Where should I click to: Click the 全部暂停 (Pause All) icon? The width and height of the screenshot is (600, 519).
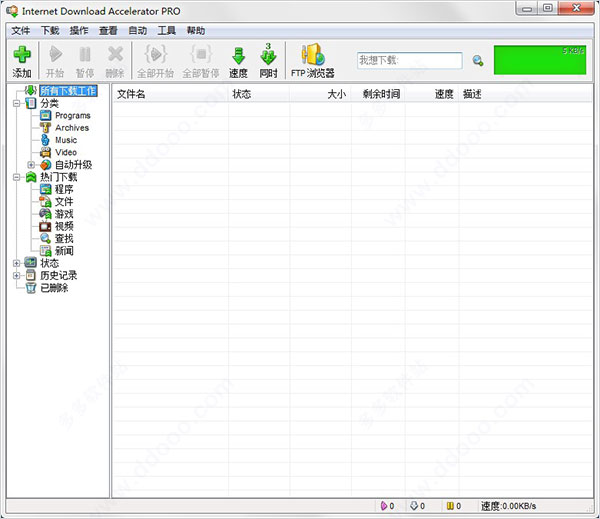[x=201, y=61]
